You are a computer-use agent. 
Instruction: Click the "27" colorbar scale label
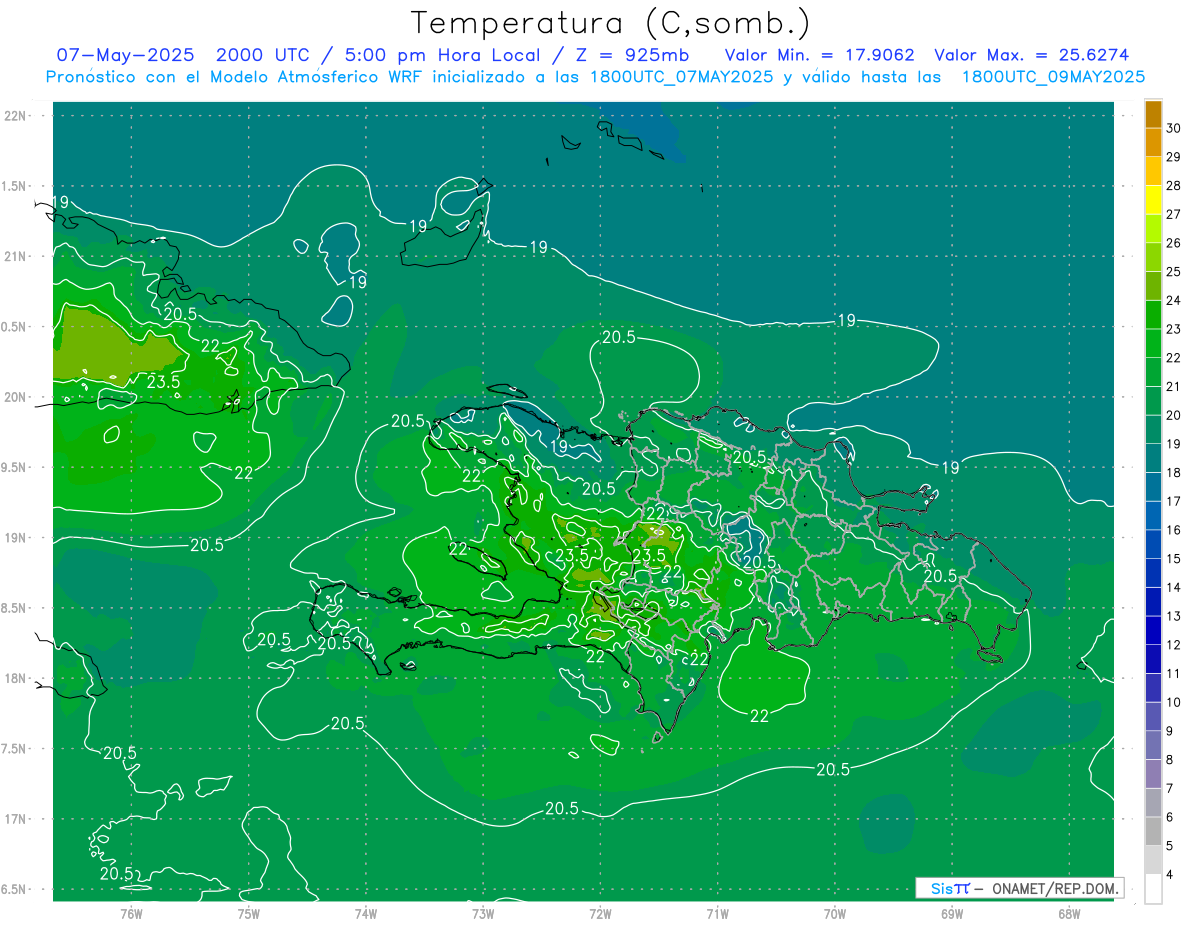(1174, 214)
